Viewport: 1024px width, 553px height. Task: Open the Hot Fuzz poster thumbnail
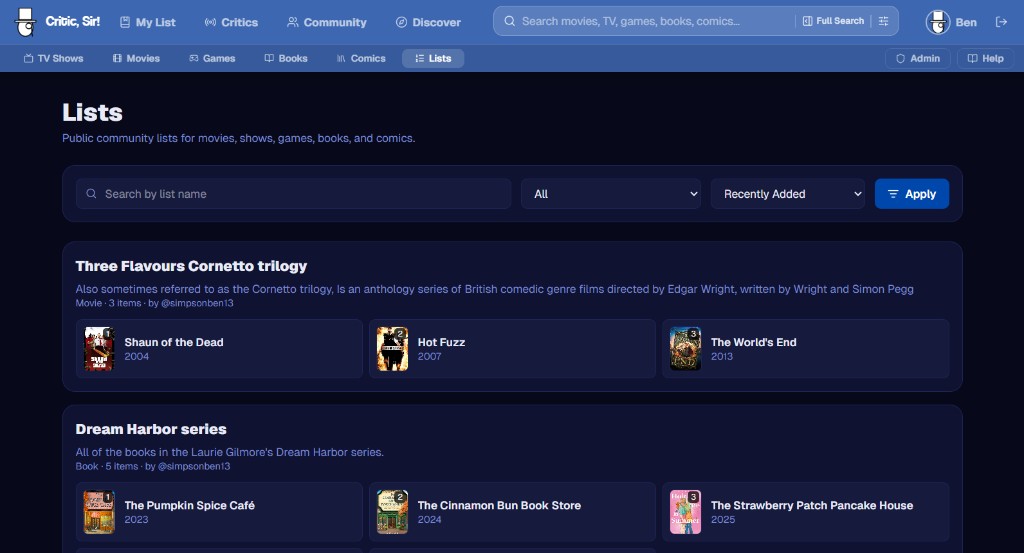tap(392, 349)
